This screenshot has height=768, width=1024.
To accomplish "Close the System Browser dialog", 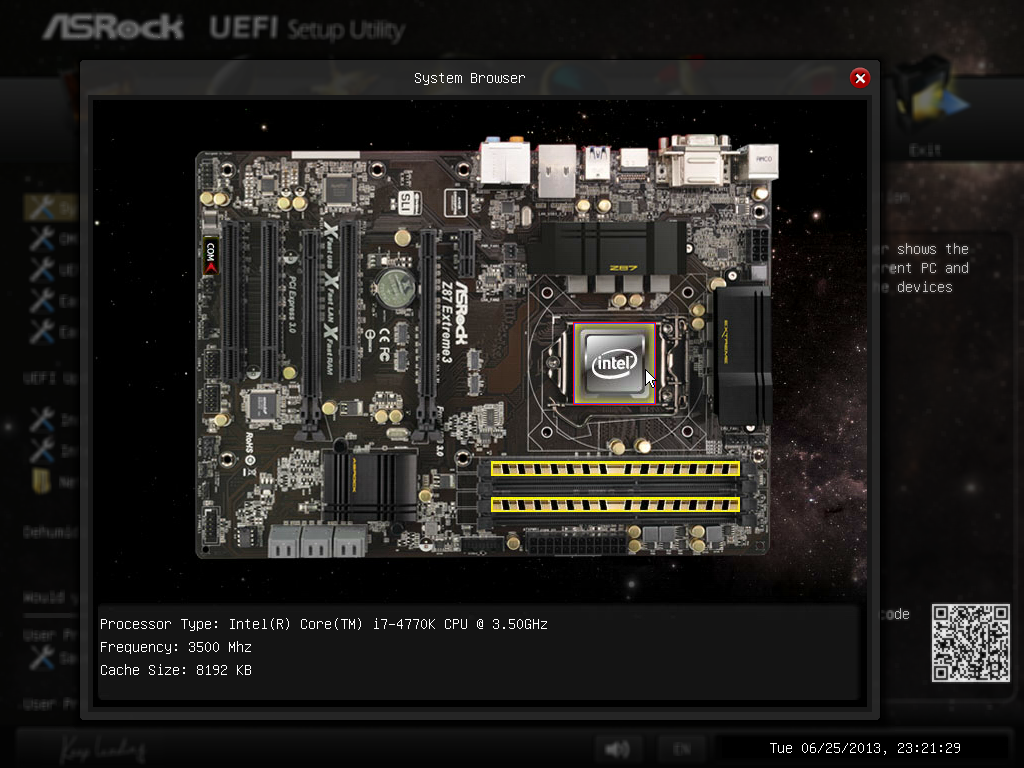I will point(860,78).
